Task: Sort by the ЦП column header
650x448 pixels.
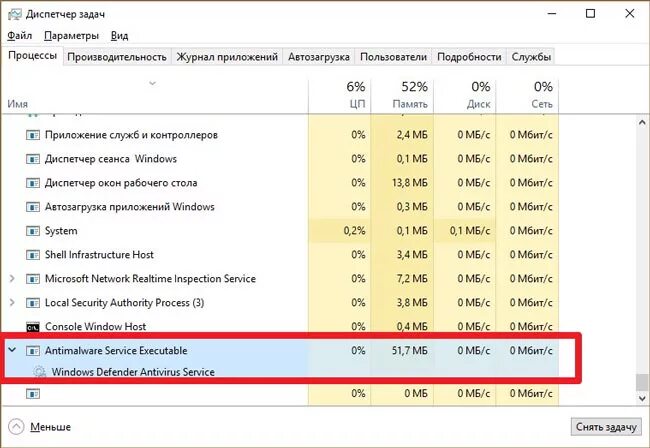Action: [340, 95]
